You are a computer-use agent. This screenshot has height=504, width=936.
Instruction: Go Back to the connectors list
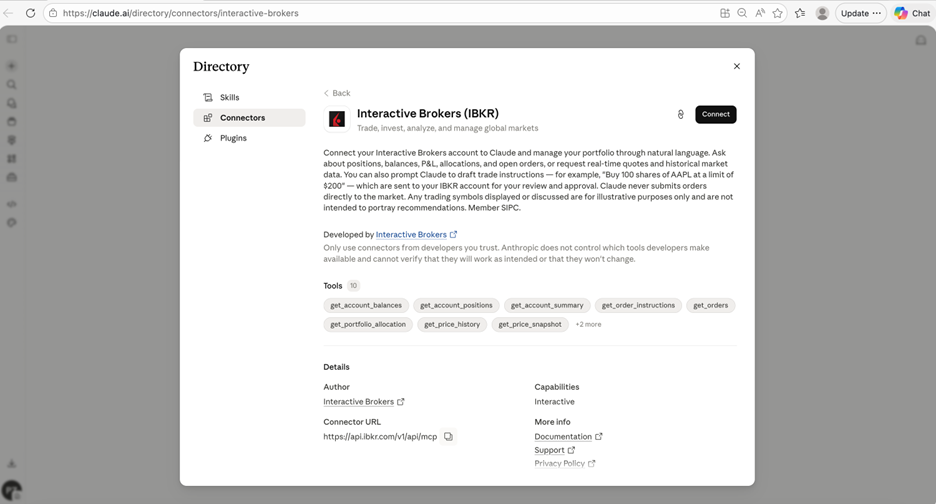click(337, 93)
